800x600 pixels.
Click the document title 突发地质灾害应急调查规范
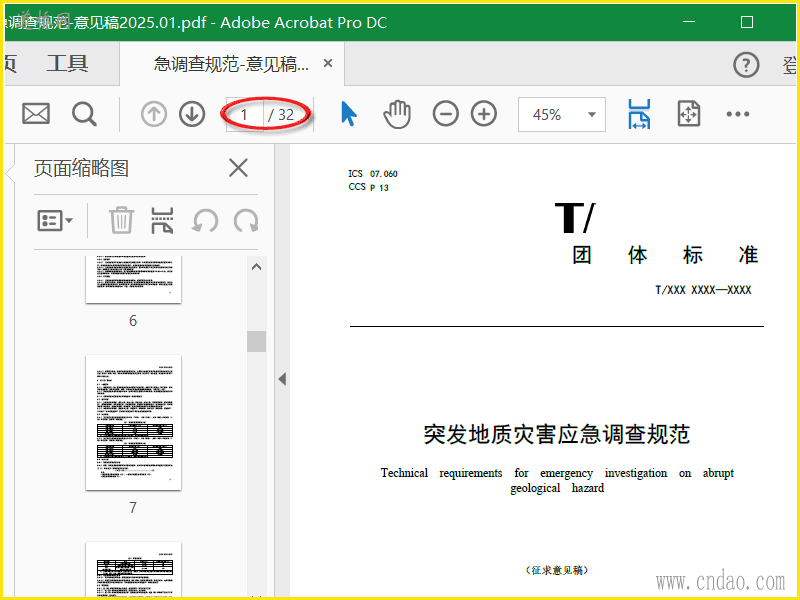point(557,434)
